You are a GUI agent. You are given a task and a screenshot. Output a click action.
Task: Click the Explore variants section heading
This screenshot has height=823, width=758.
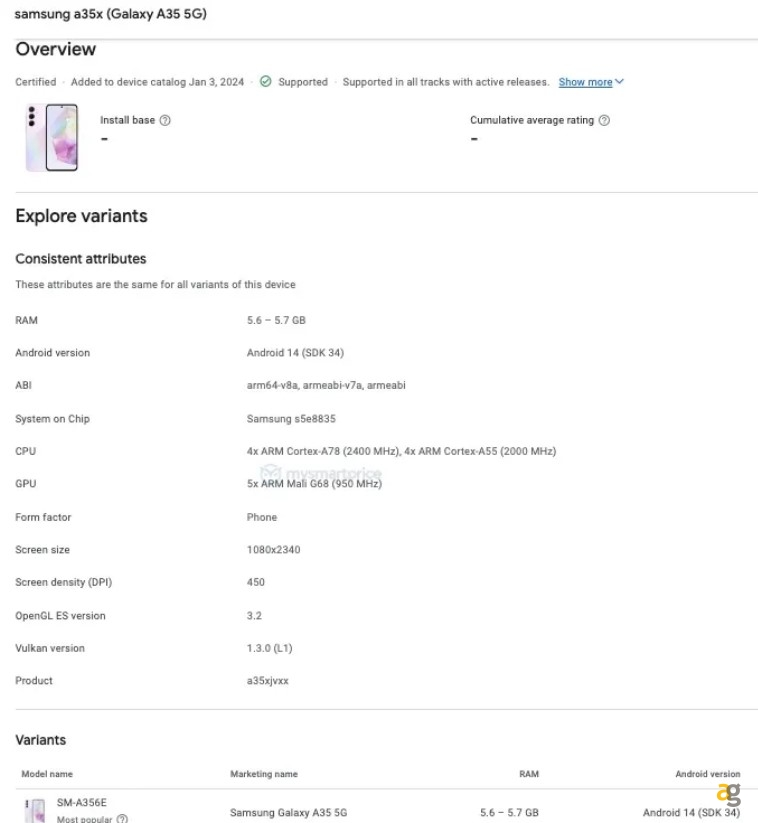coord(80,216)
